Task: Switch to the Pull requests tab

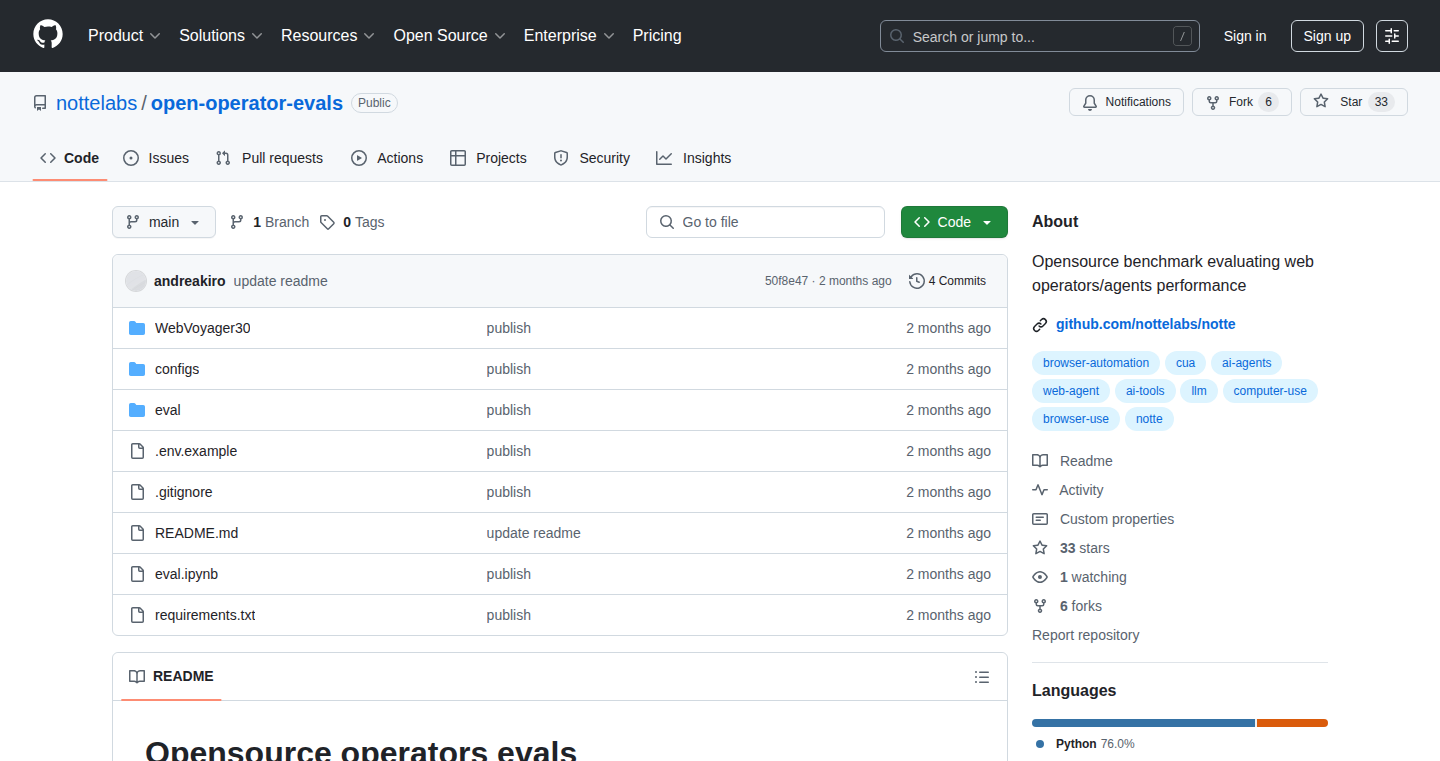Action: pyautogui.click(x=270, y=158)
